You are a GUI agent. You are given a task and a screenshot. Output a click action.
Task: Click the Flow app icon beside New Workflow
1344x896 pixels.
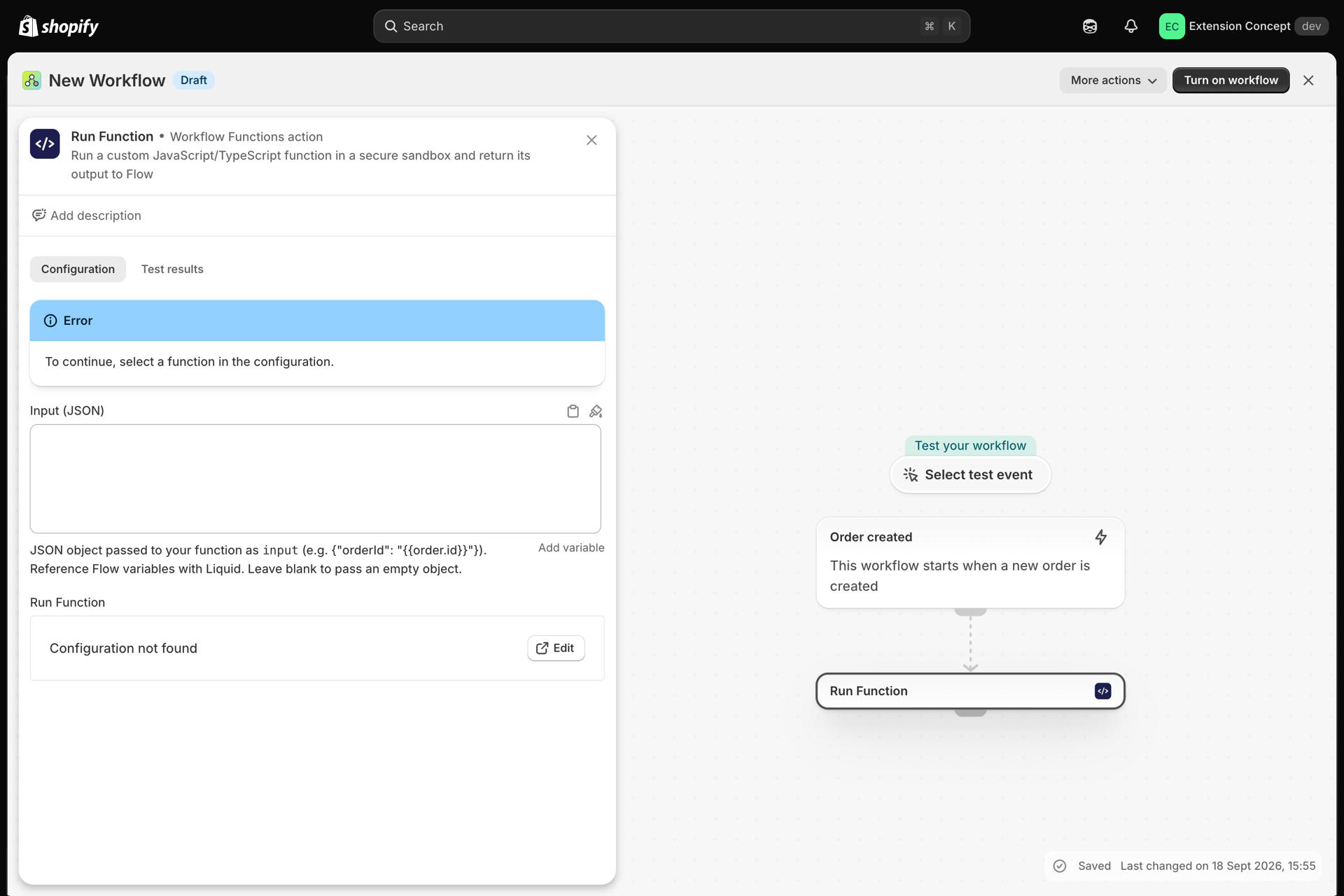pos(31,80)
